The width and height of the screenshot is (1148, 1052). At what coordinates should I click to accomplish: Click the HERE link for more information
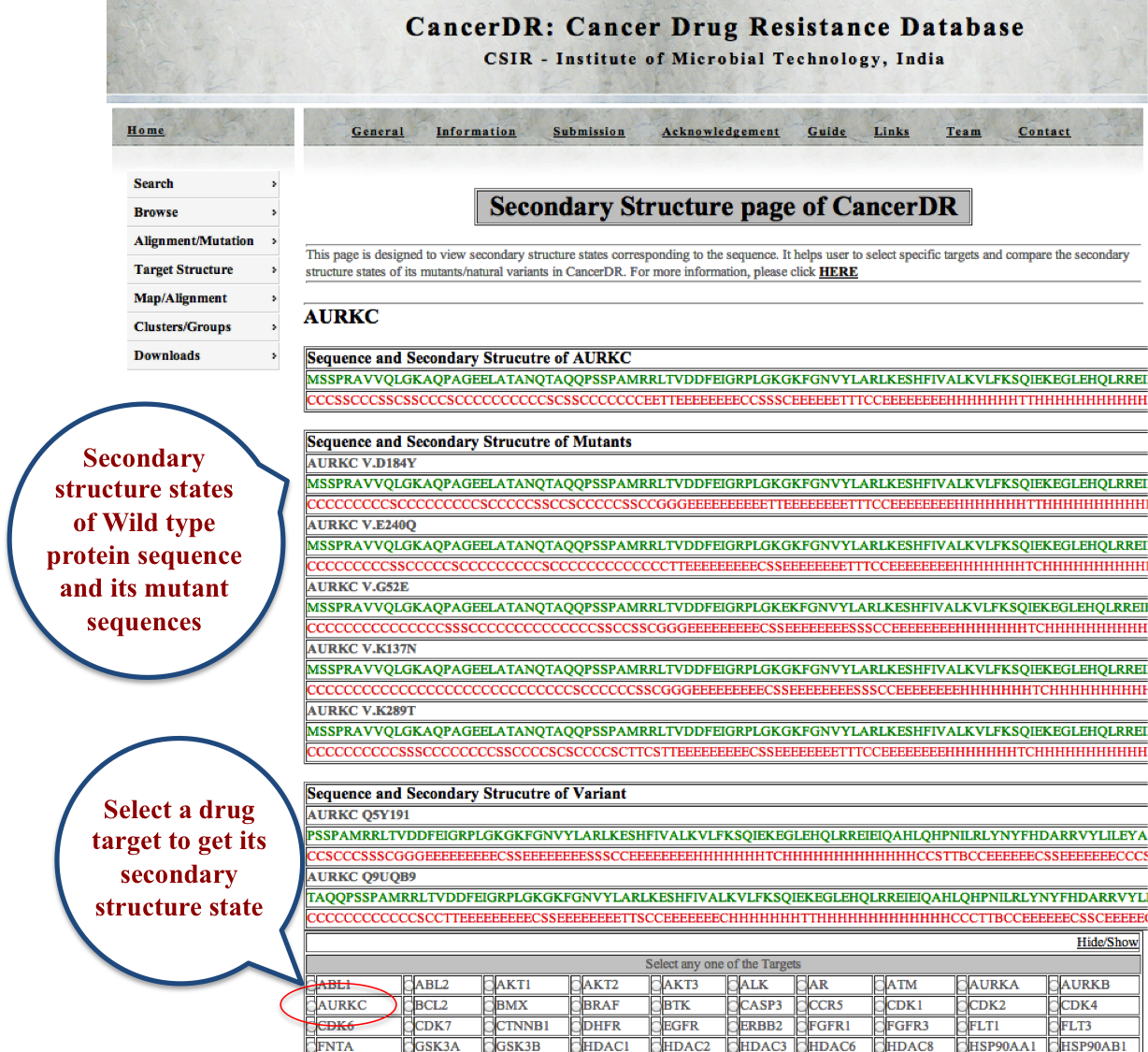(x=838, y=272)
